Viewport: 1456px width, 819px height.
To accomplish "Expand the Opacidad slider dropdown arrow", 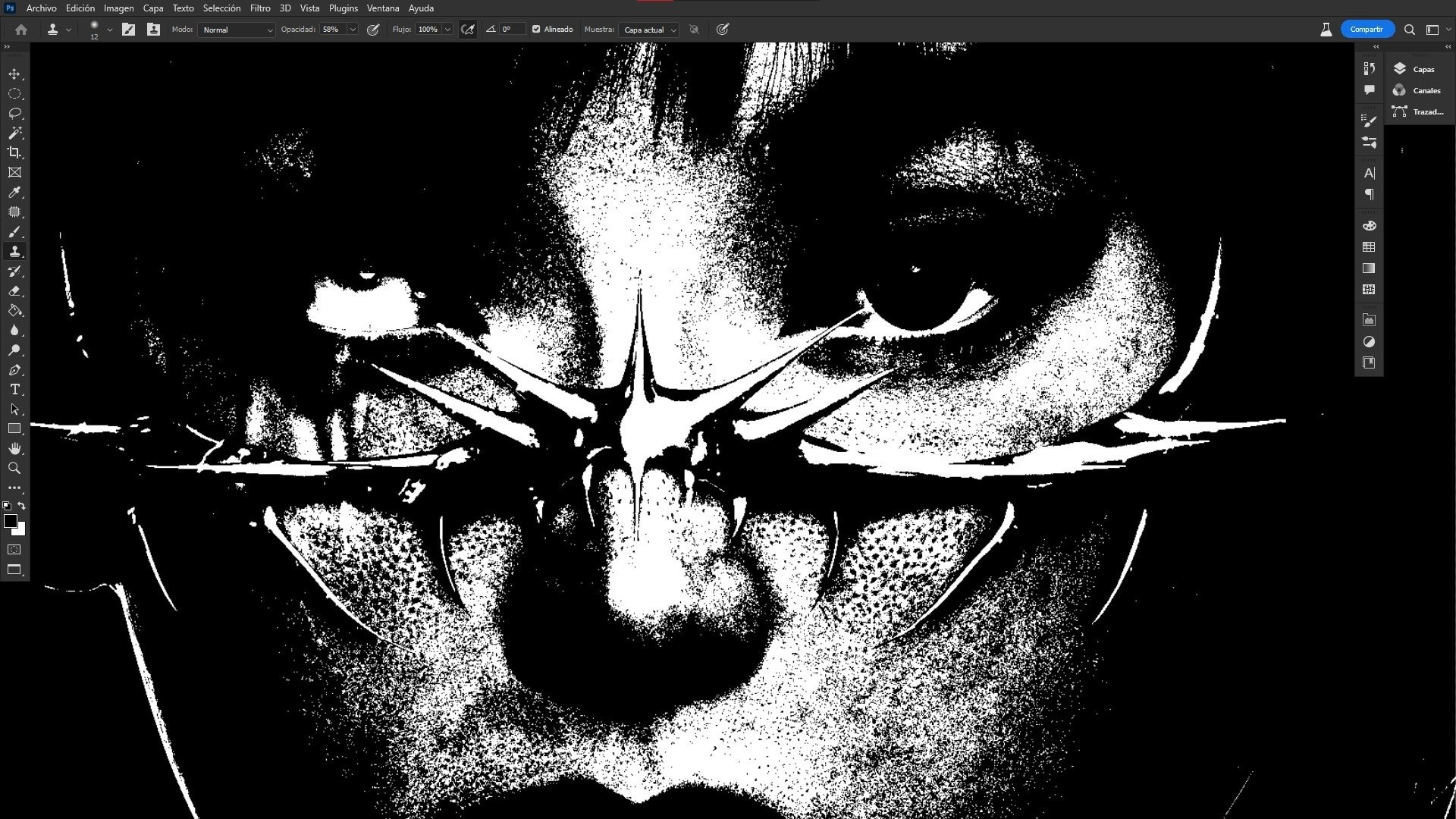I will (353, 30).
